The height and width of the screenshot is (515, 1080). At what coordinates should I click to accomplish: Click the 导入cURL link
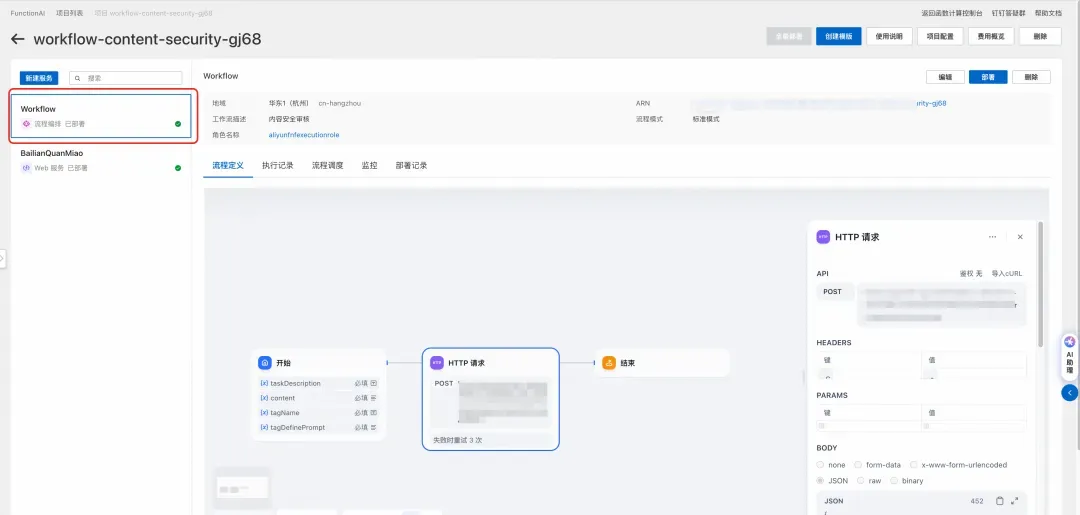coord(1006,273)
